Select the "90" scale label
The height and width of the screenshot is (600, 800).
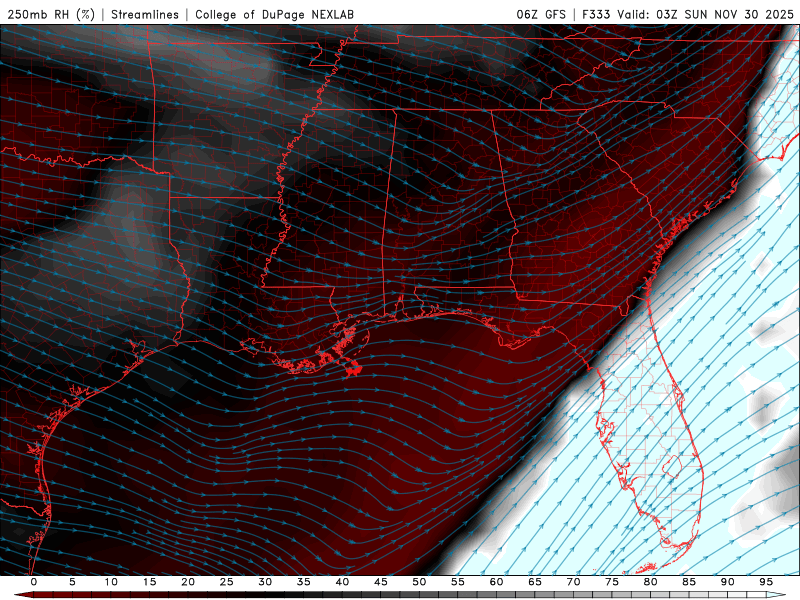[x=728, y=582]
